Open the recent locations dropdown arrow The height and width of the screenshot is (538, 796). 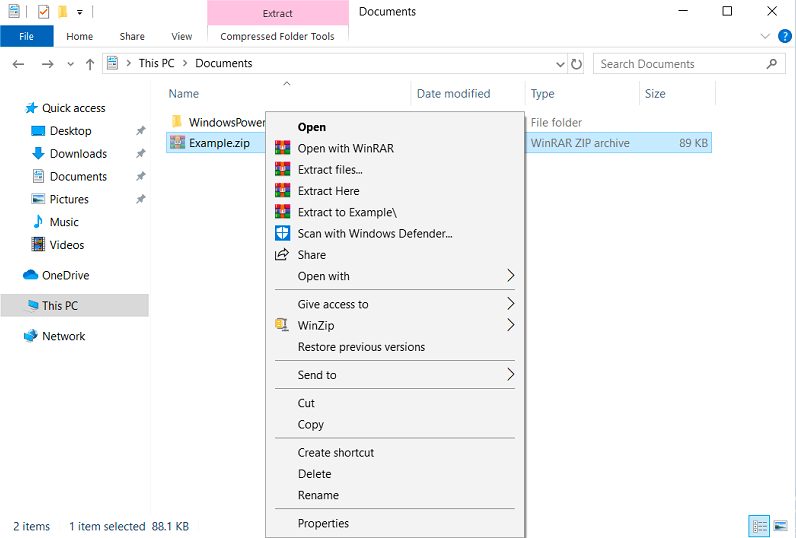click(x=71, y=64)
